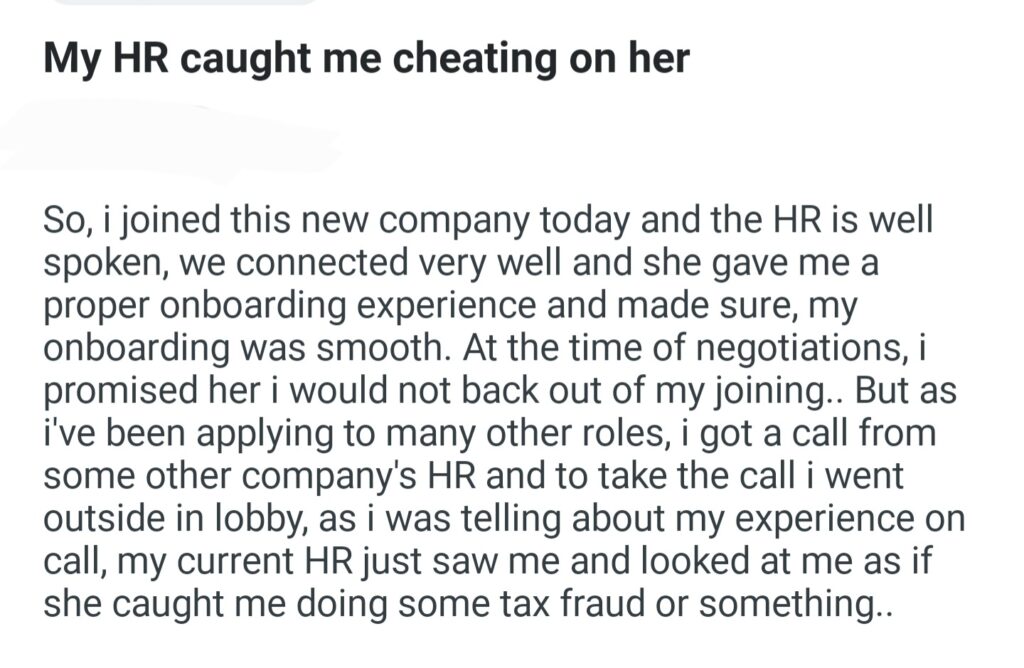1024x668 pixels.
Task: Click the post title 'My HR caught me cheating on her'
Action: (x=366, y=59)
